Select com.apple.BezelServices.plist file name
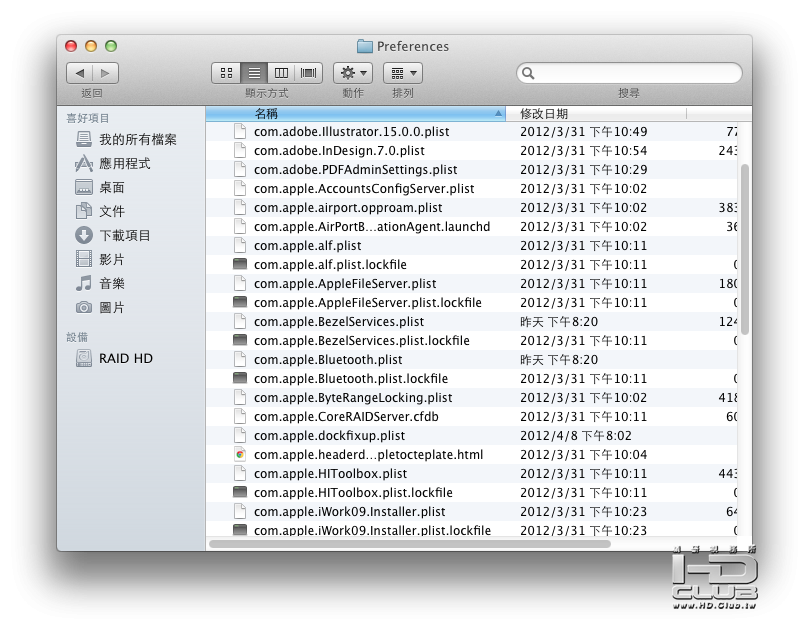This screenshot has height=630, width=809. point(339,321)
